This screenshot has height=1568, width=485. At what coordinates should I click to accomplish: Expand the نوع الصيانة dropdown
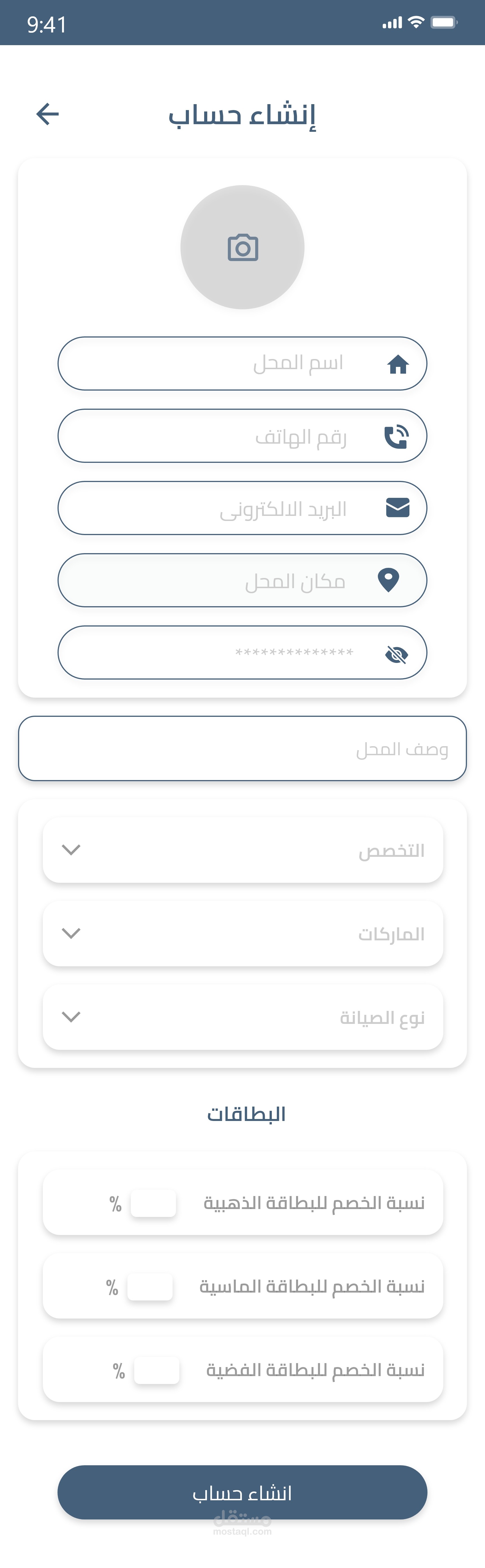click(71, 1017)
